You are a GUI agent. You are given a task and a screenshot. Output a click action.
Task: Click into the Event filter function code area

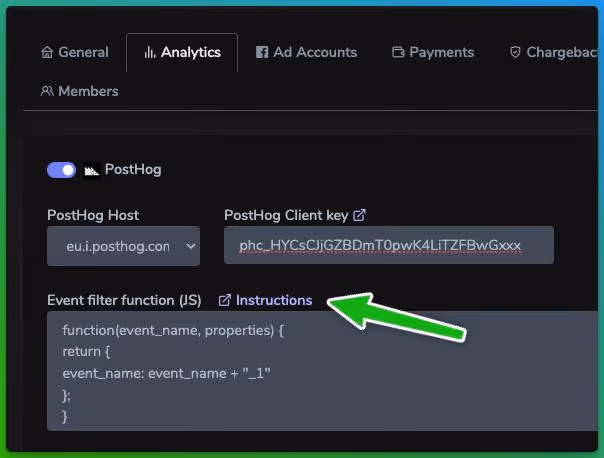click(x=322, y=371)
